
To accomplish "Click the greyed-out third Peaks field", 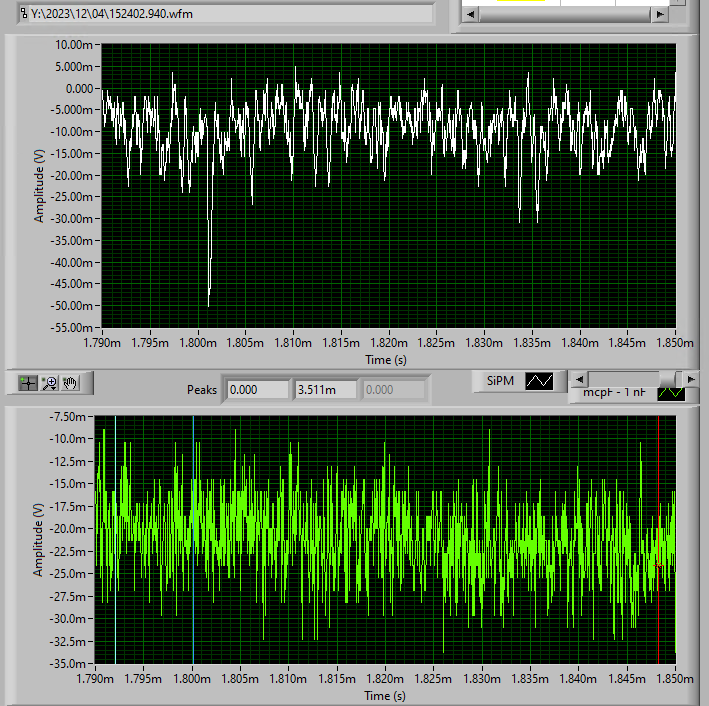I will tap(391, 389).
